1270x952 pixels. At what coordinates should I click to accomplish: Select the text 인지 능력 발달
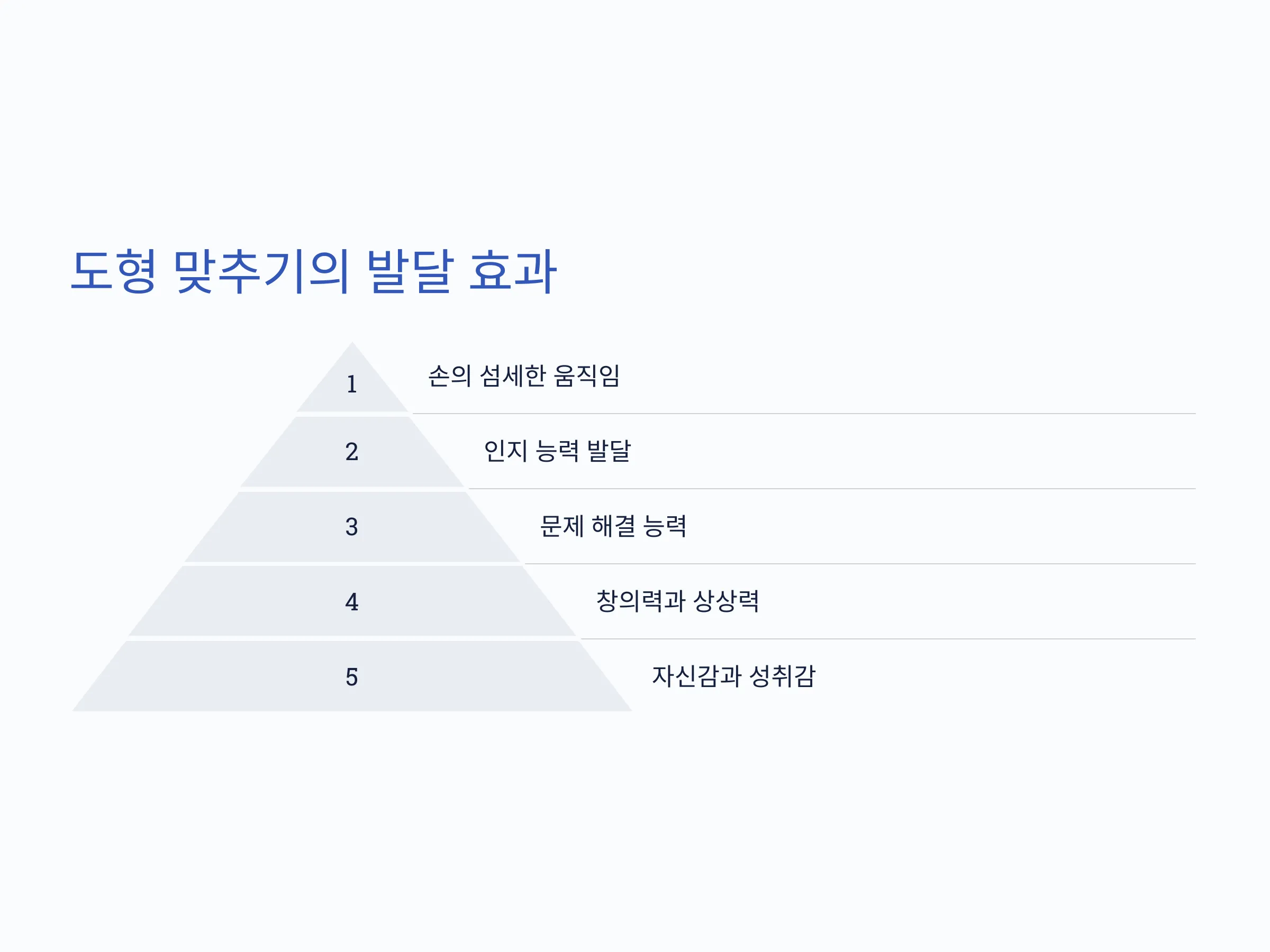coord(558,451)
